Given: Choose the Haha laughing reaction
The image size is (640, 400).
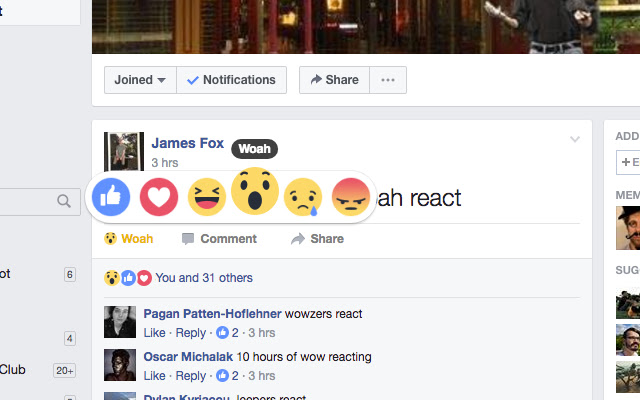Looking at the screenshot, I should (207, 197).
